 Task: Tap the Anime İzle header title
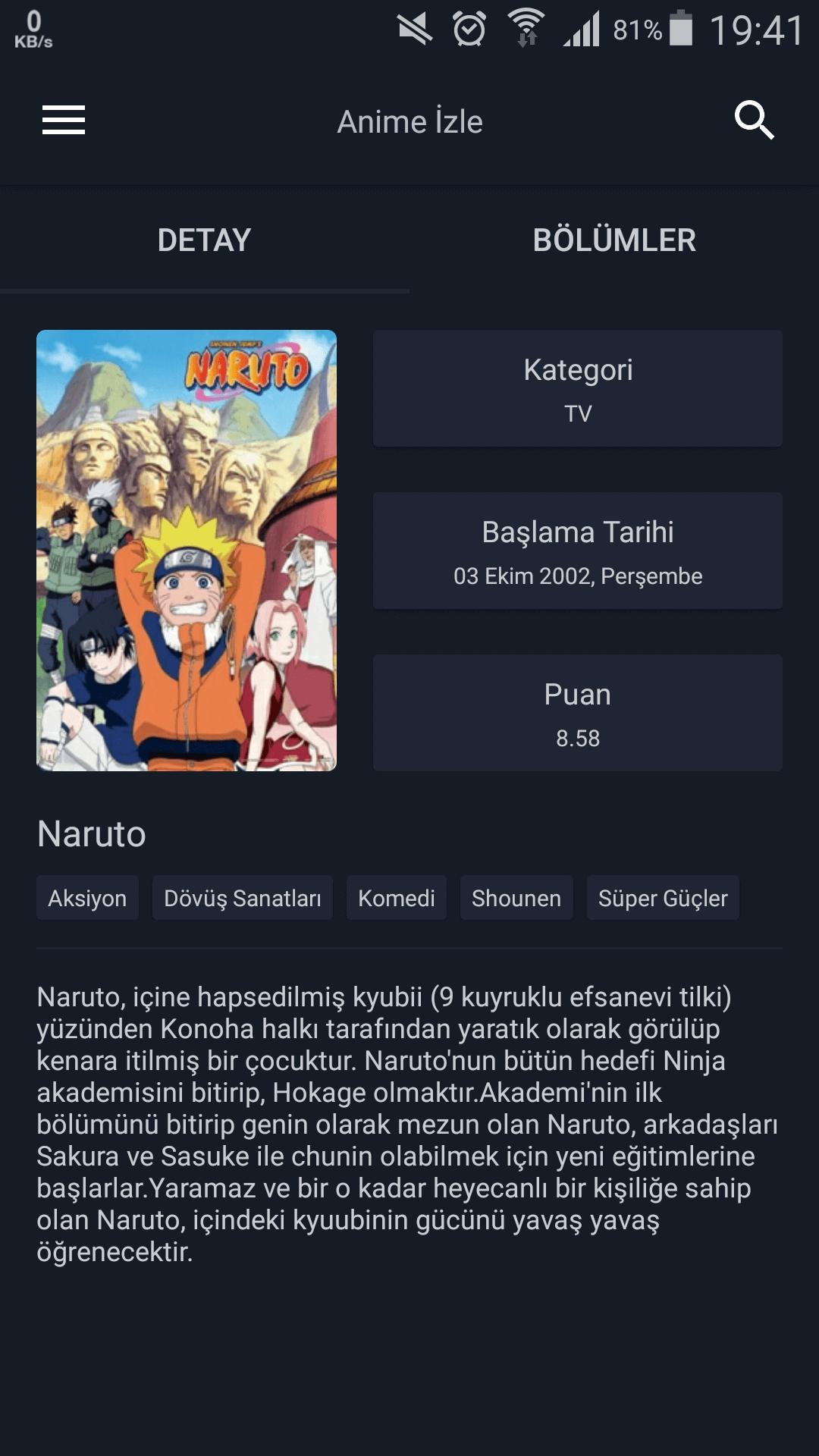pos(409,121)
